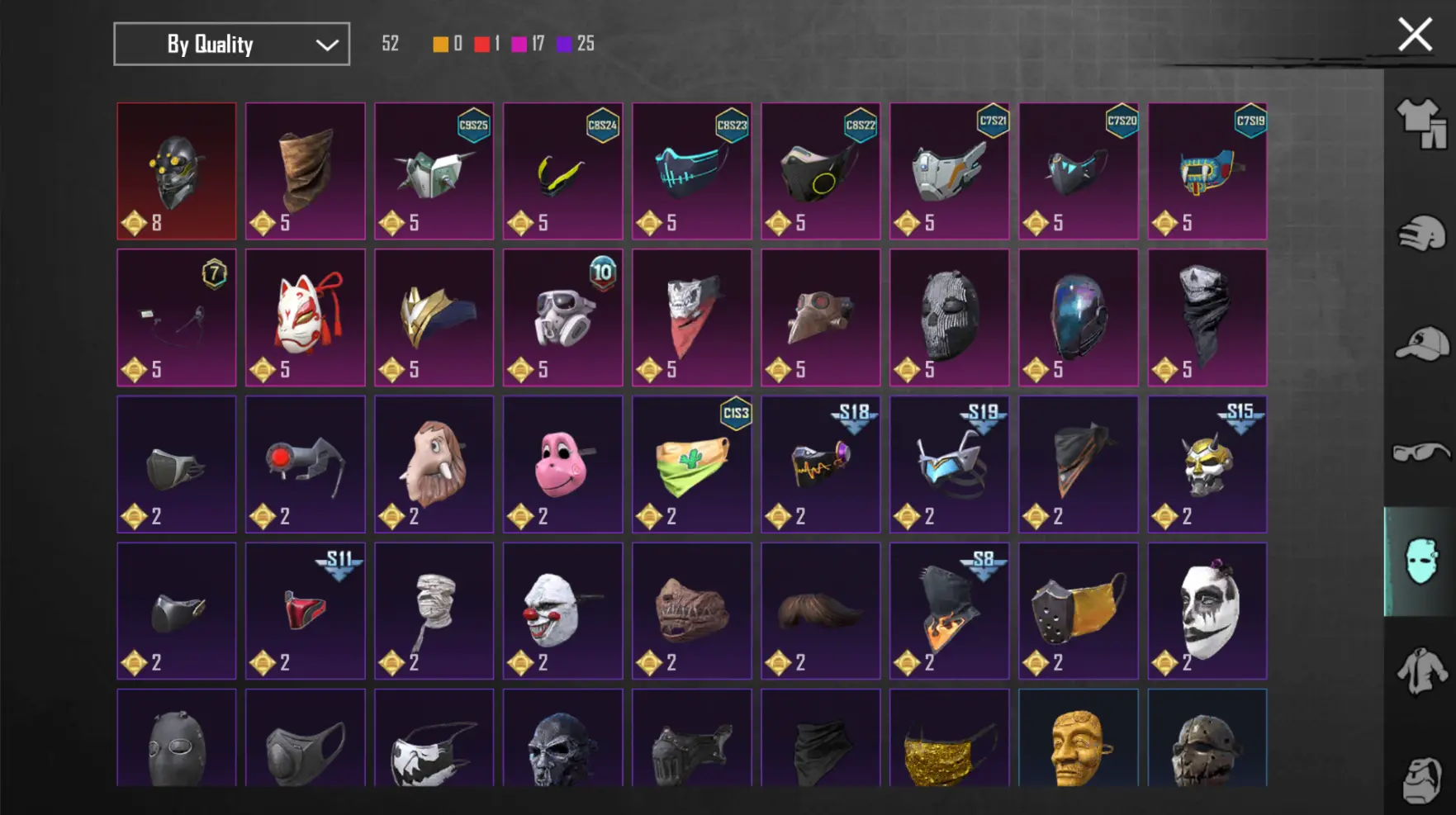Open the jacket category icon in sidebar

(x=1421, y=670)
